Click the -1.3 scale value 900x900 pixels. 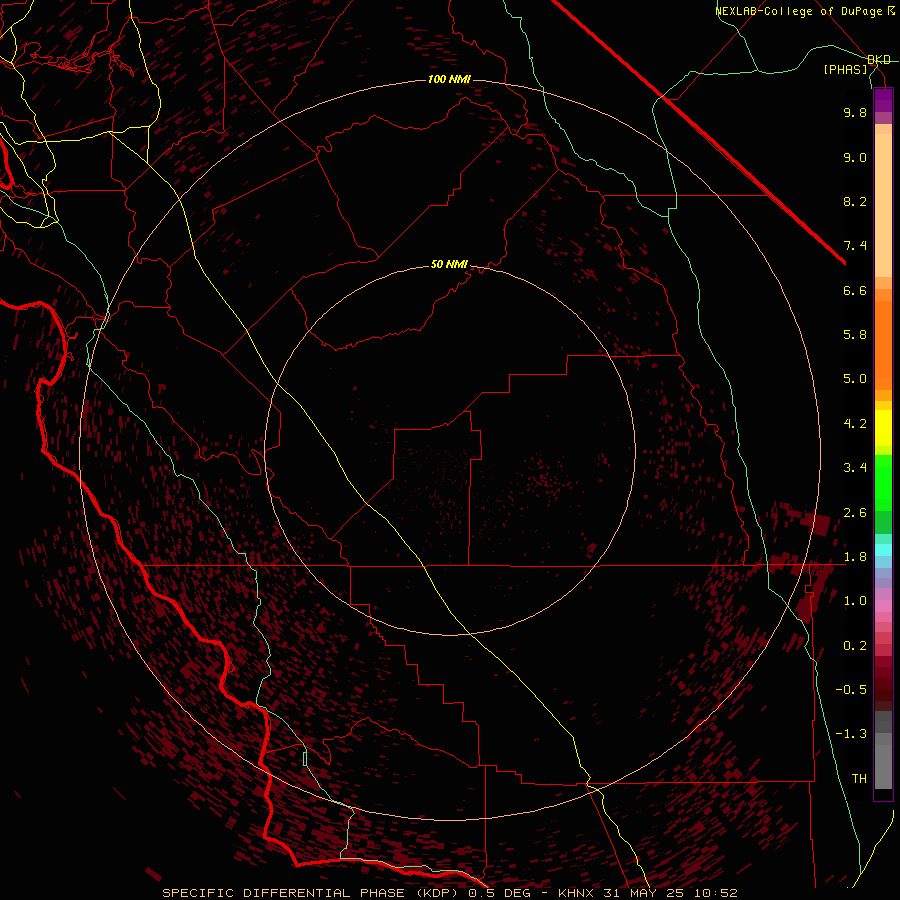tap(851, 734)
